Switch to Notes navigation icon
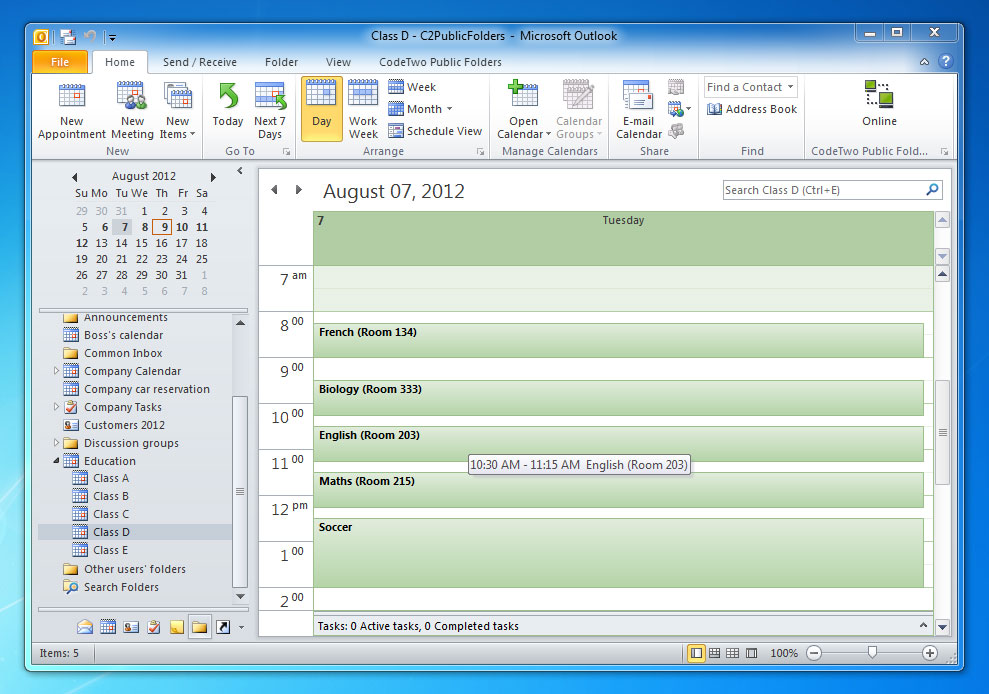Image resolution: width=989 pixels, height=694 pixels. click(177, 626)
